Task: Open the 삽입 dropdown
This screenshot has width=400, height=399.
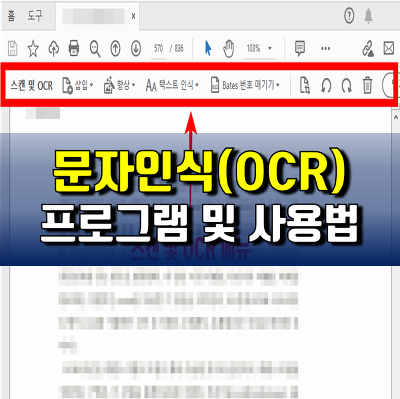Action: point(78,85)
